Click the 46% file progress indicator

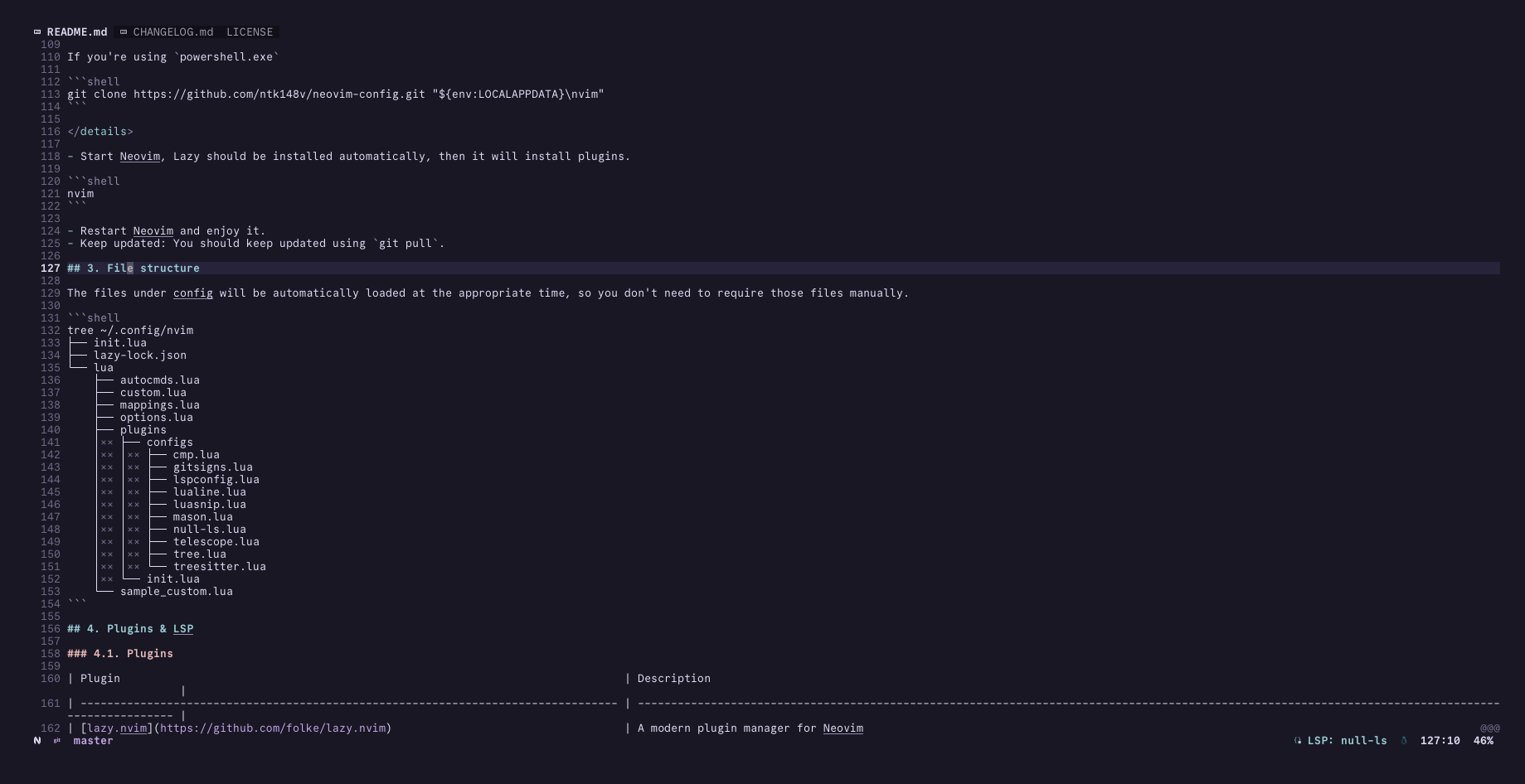point(1483,741)
